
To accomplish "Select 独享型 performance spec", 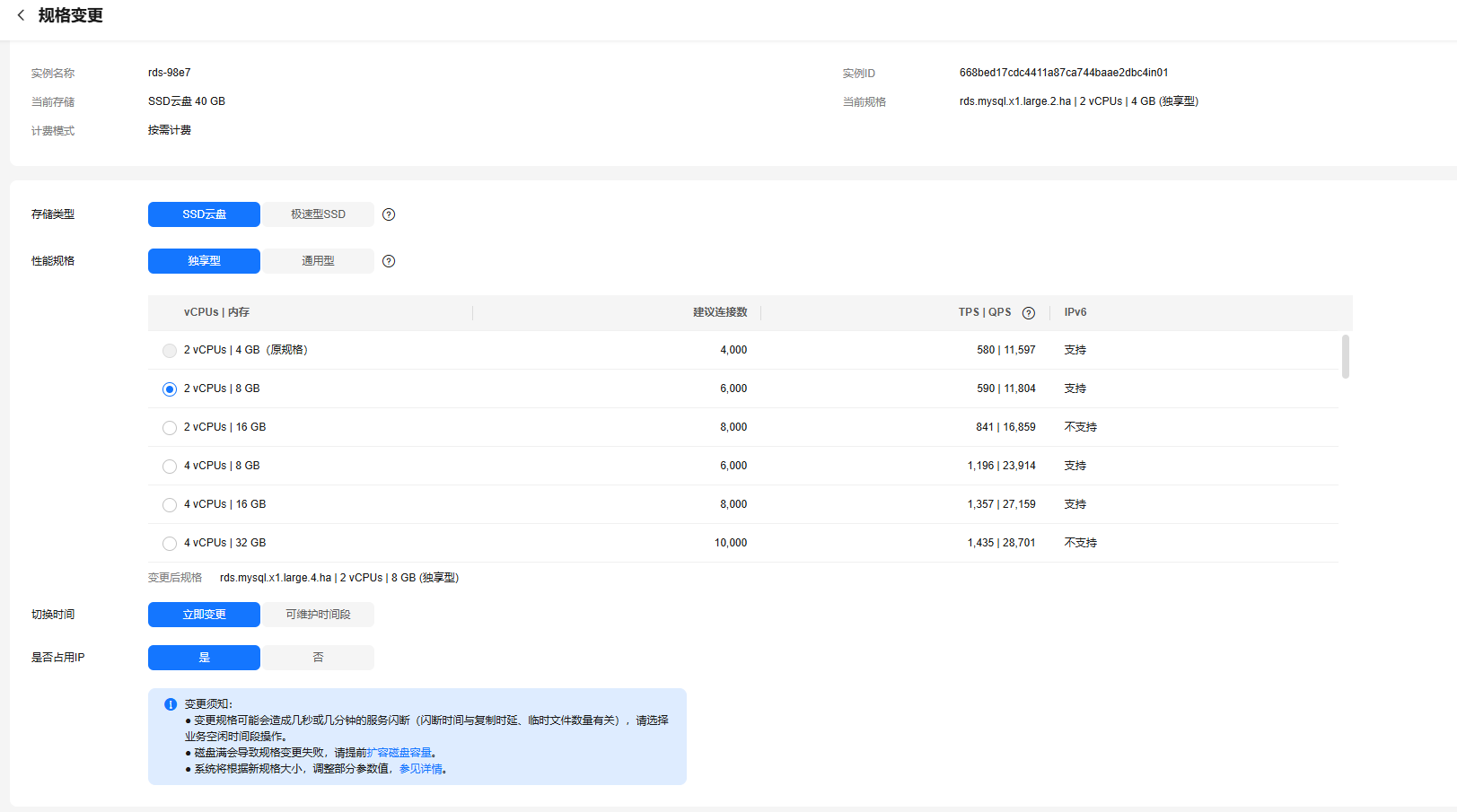I will click(204, 261).
